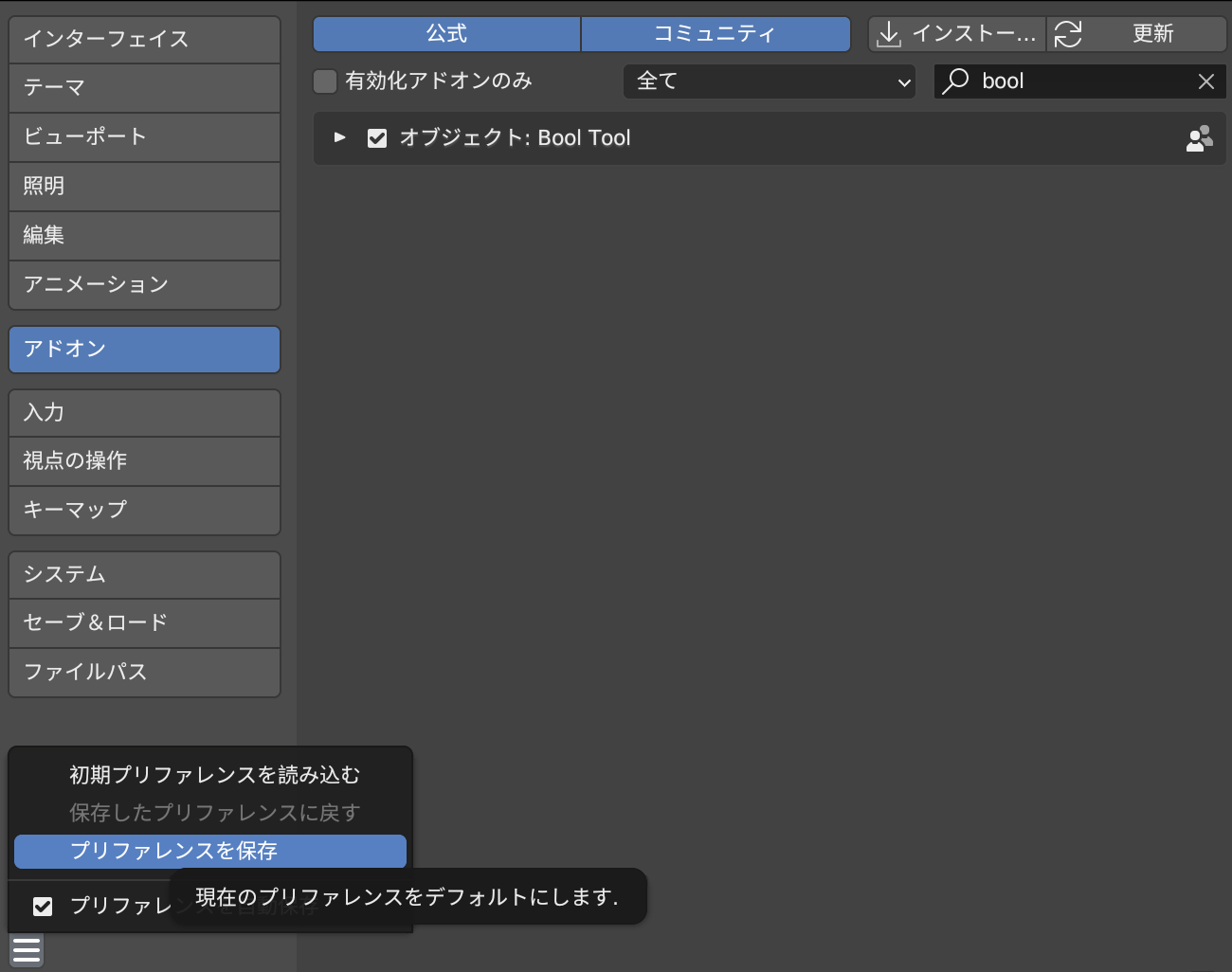Choose プリファレンスを保存 menu item
The image size is (1232, 972).
[210, 852]
